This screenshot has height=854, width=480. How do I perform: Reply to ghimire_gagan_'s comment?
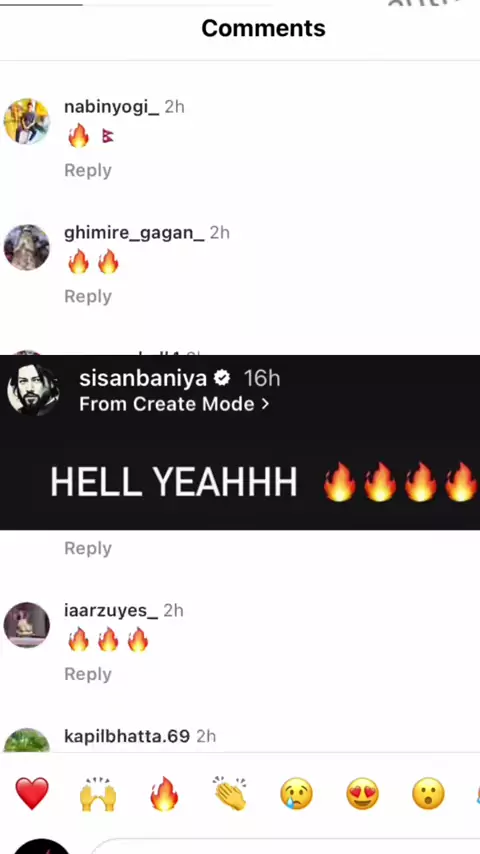[88, 296]
